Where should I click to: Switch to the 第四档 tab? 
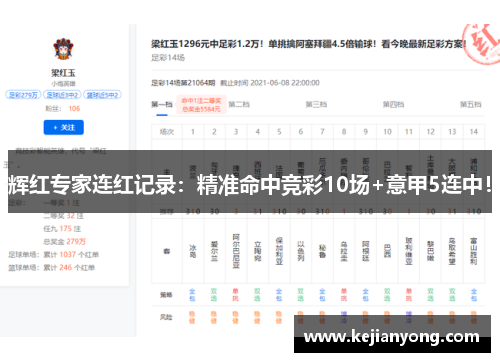[x=393, y=104]
